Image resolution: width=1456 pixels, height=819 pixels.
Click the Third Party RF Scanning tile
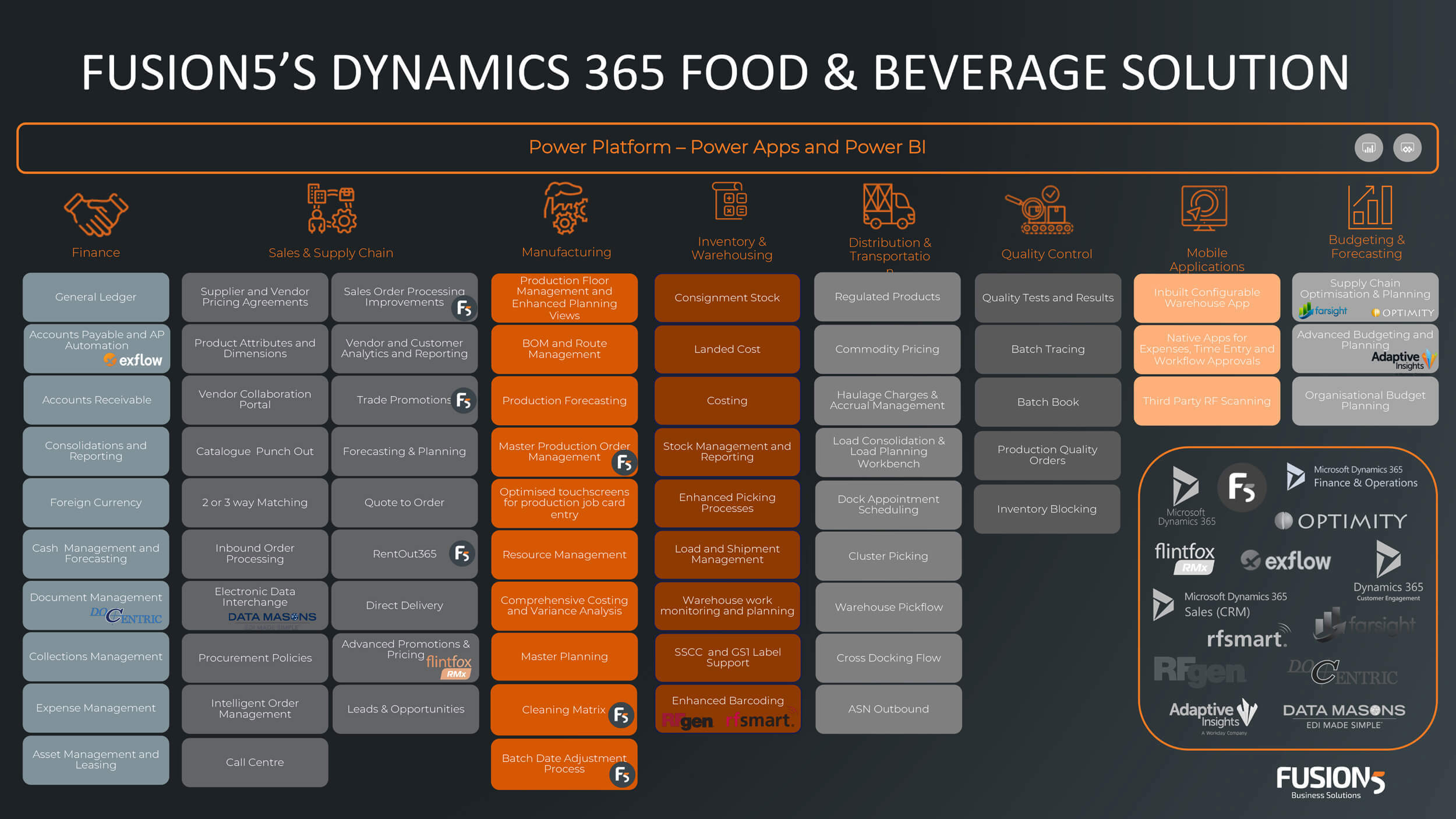click(x=1206, y=401)
